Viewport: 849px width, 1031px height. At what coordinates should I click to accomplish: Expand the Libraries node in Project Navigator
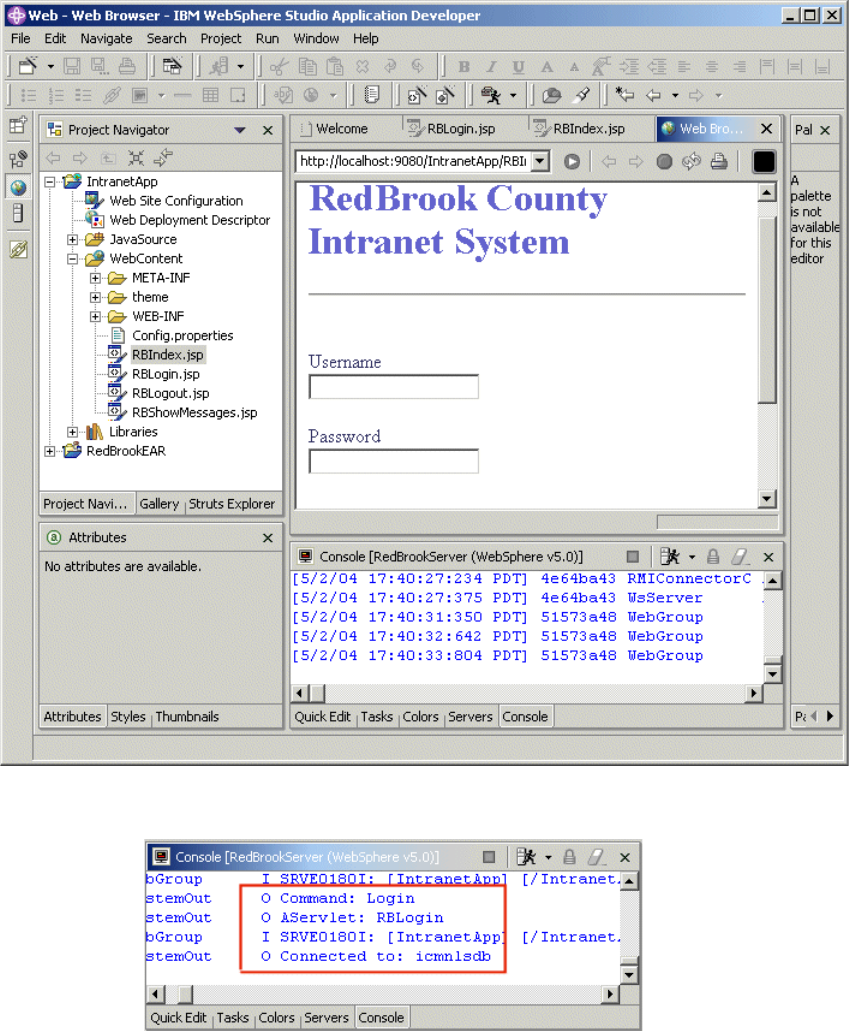pos(70,432)
